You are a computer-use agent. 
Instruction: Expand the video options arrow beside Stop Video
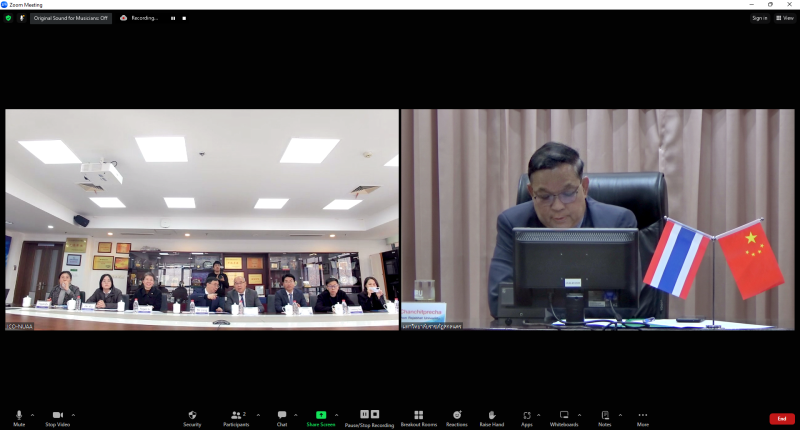[73, 414]
